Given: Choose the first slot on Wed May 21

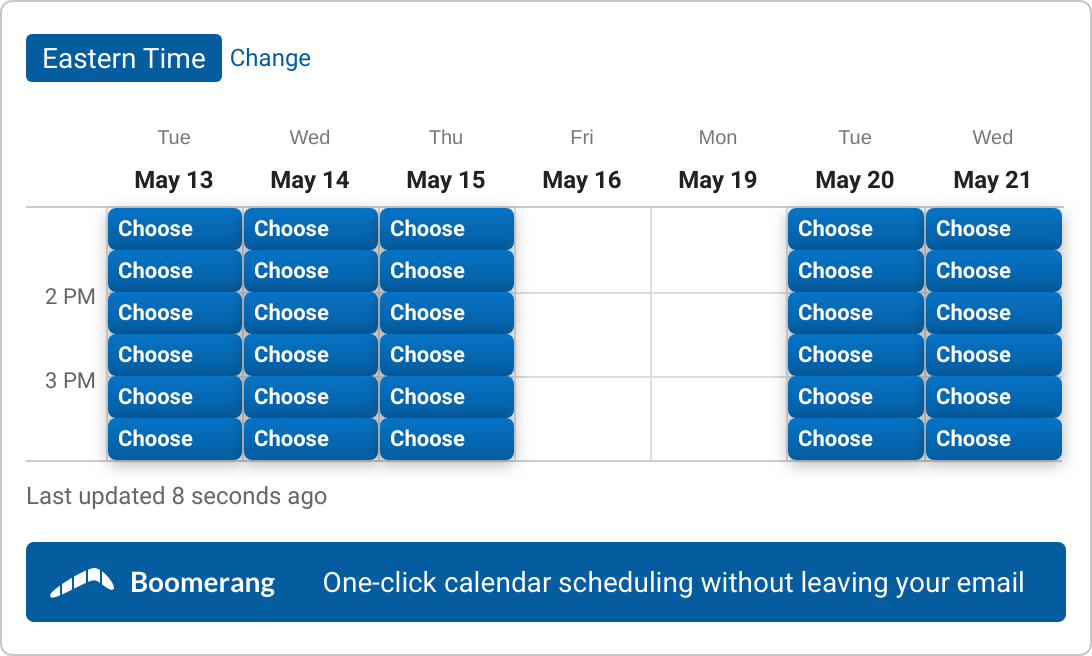Looking at the screenshot, I should [x=993, y=228].
